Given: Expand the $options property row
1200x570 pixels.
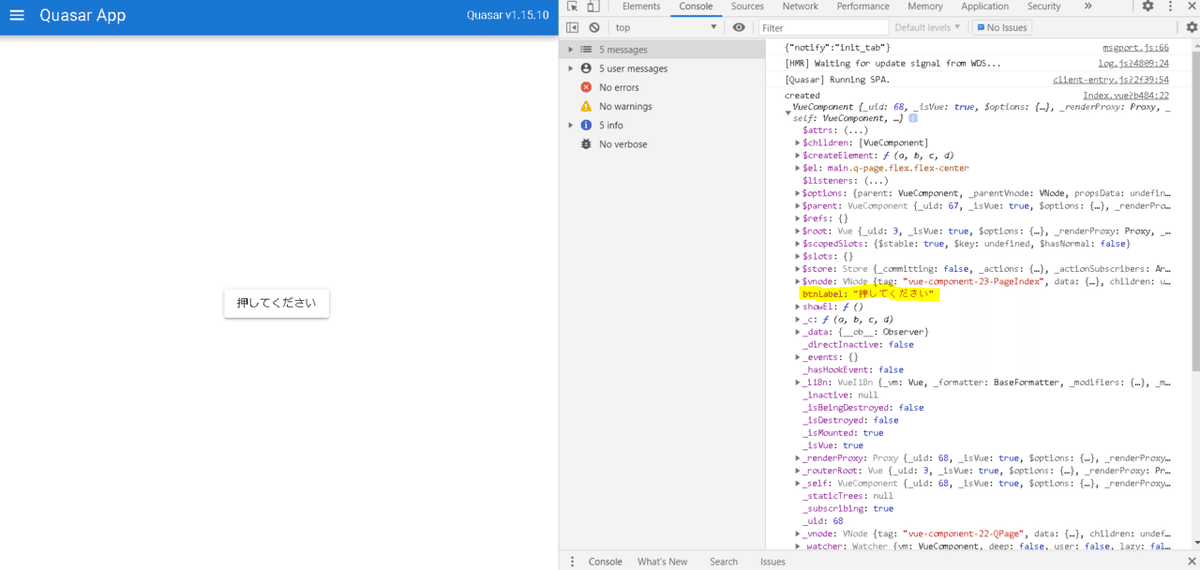Looking at the screenshot, I should [798, 193].
